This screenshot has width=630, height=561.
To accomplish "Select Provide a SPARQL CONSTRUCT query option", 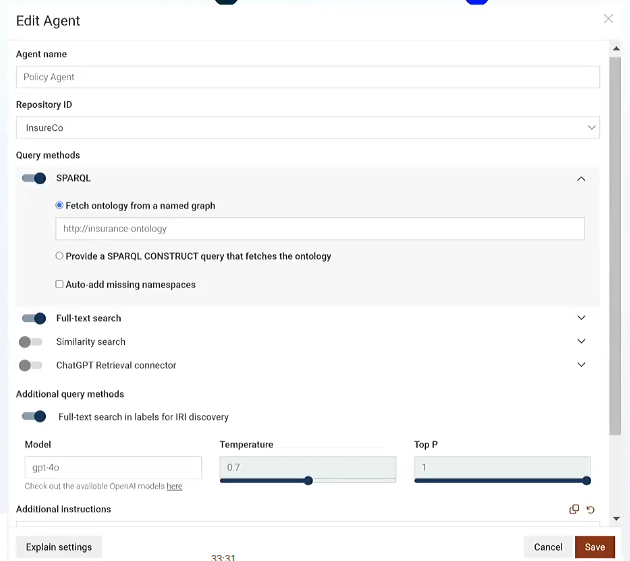I will 59,256.
